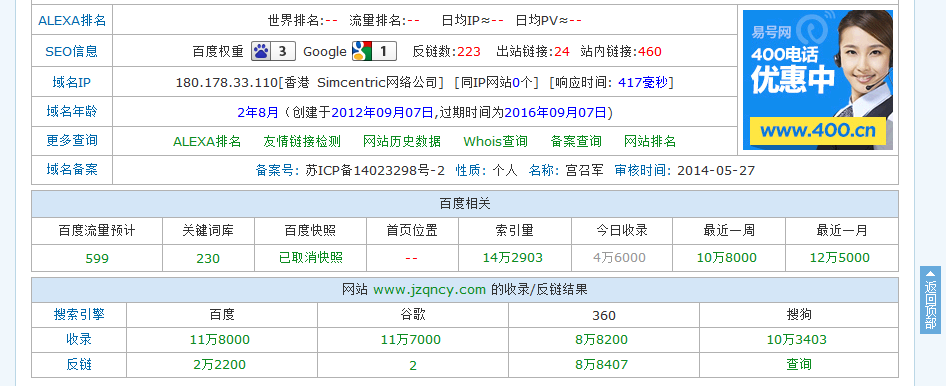This screenshot has width=946, height=386.
Task: Click Sogou indexed count 10万3403
Action: point(796,340)
